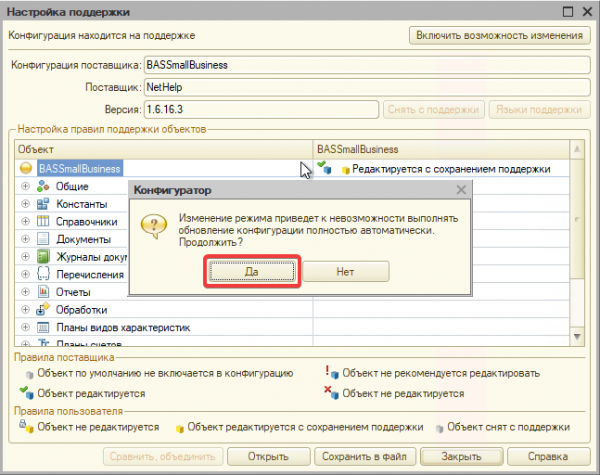Close the Конфигуратор dialog with X
The height and width of the screenshot is (475, 600).
pyautogui.click(x=460, y=189)
